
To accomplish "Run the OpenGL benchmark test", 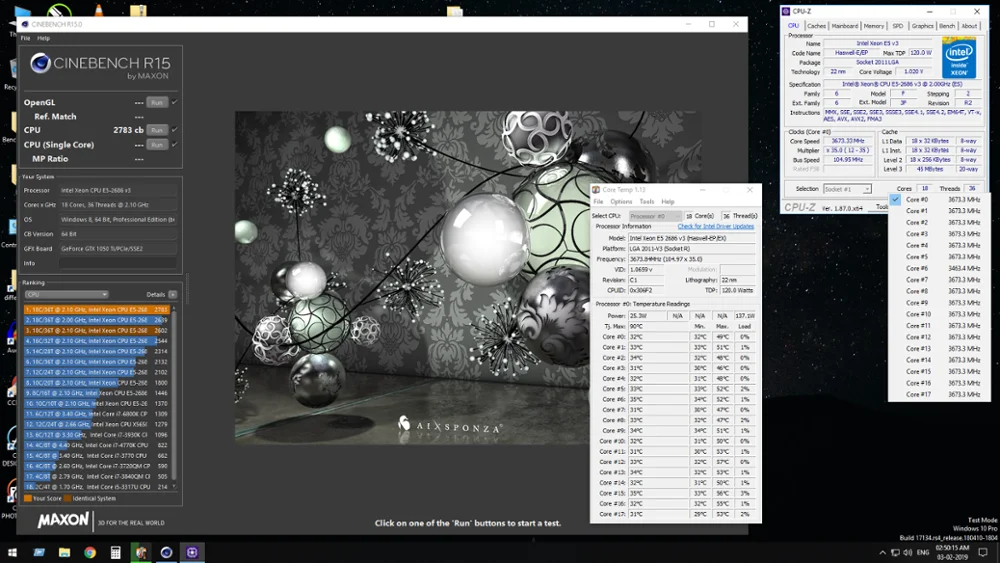I will [x=156, y=102].
